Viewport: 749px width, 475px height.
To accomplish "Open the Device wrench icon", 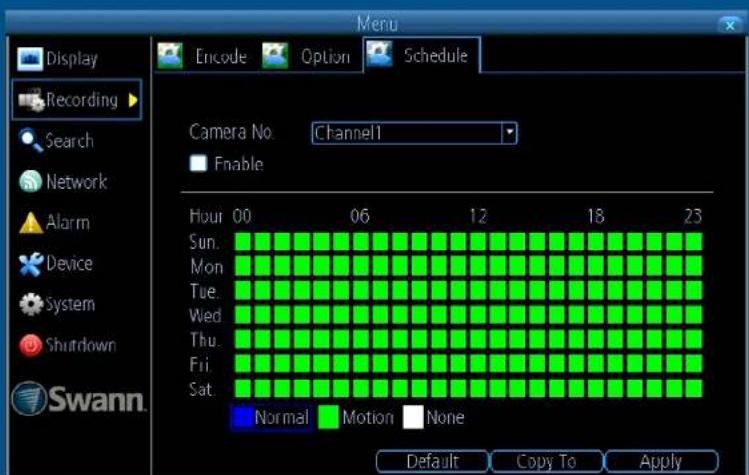I will coord(31,264).
